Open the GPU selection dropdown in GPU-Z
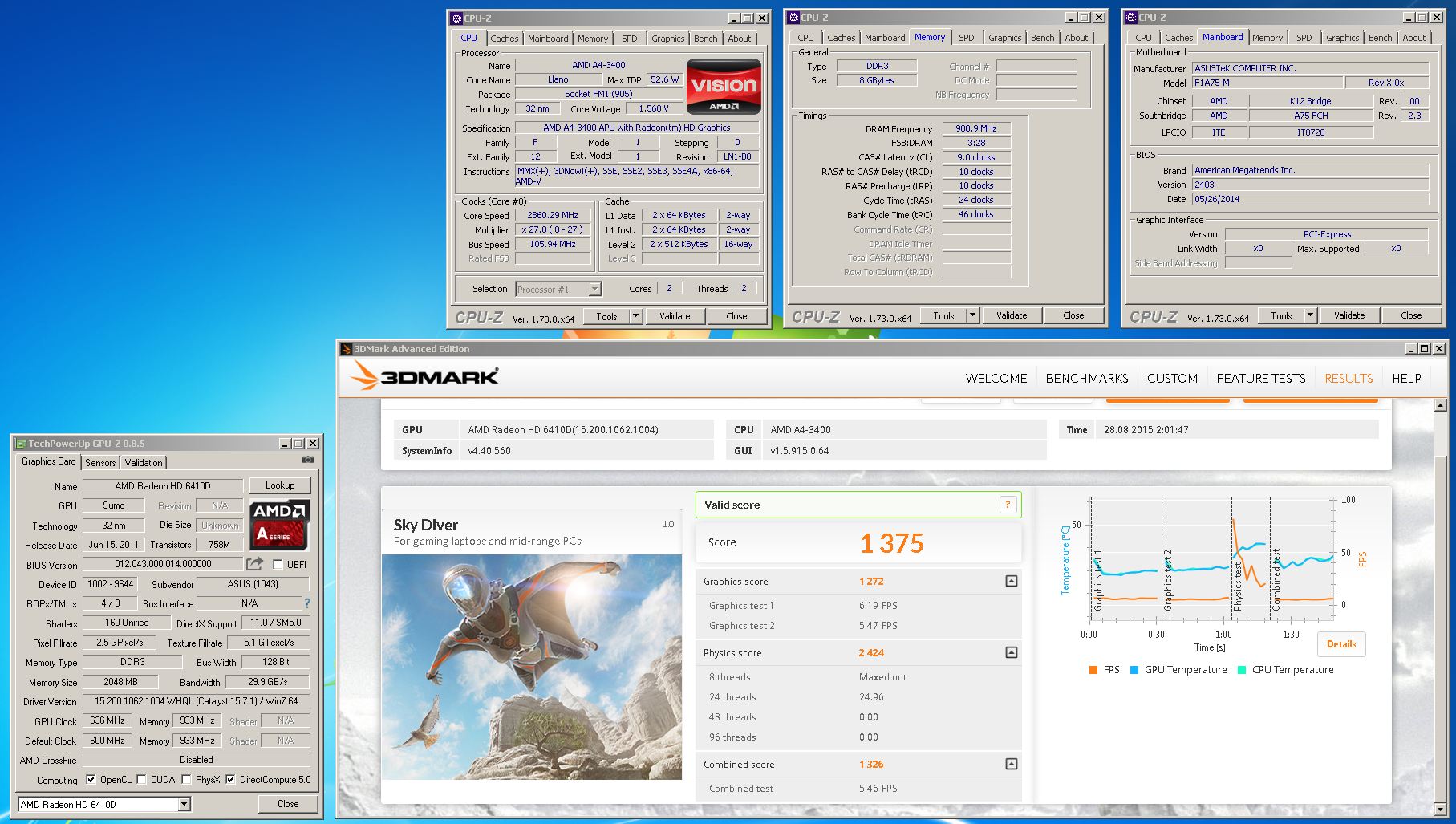Viewport: 1456px width, 824px height. 184,804
